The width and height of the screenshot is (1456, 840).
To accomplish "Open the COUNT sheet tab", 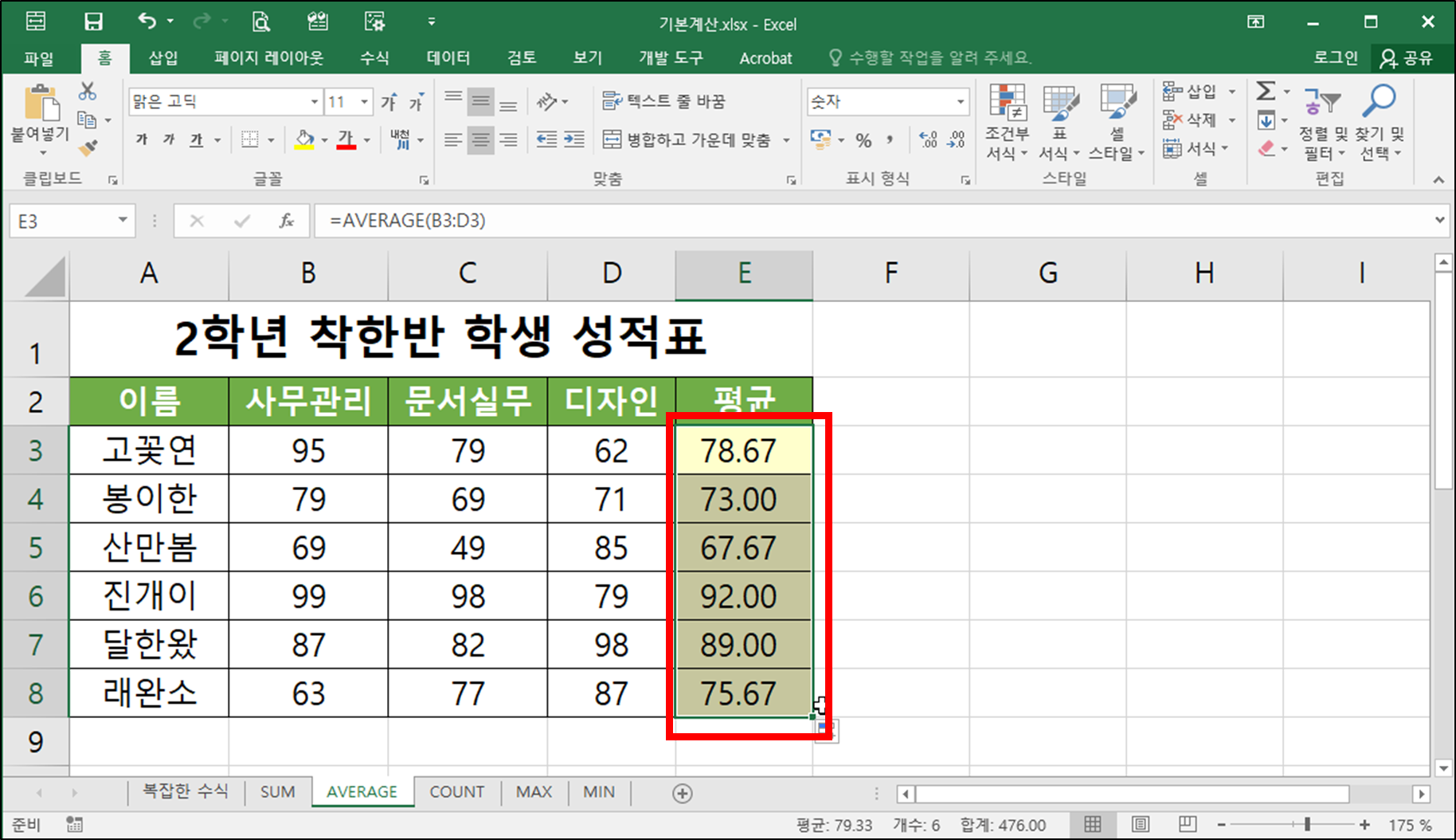I will pyautogui.click(x=456, y=791).
